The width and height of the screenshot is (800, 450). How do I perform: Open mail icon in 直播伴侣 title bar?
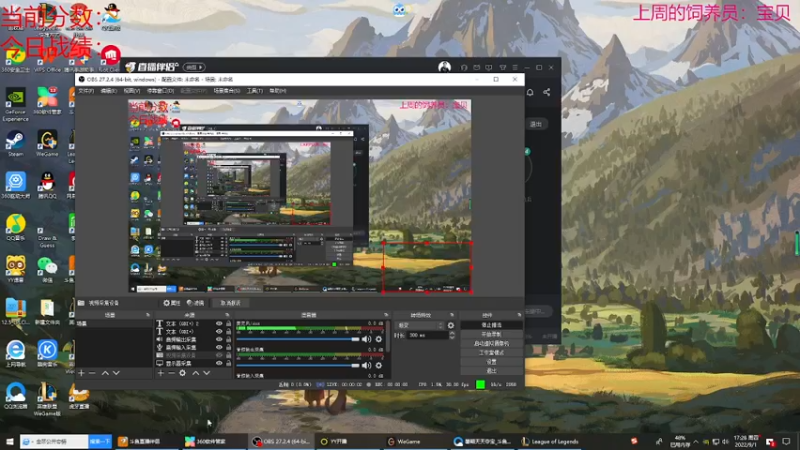pyautogui.click(x=477, y=67)
